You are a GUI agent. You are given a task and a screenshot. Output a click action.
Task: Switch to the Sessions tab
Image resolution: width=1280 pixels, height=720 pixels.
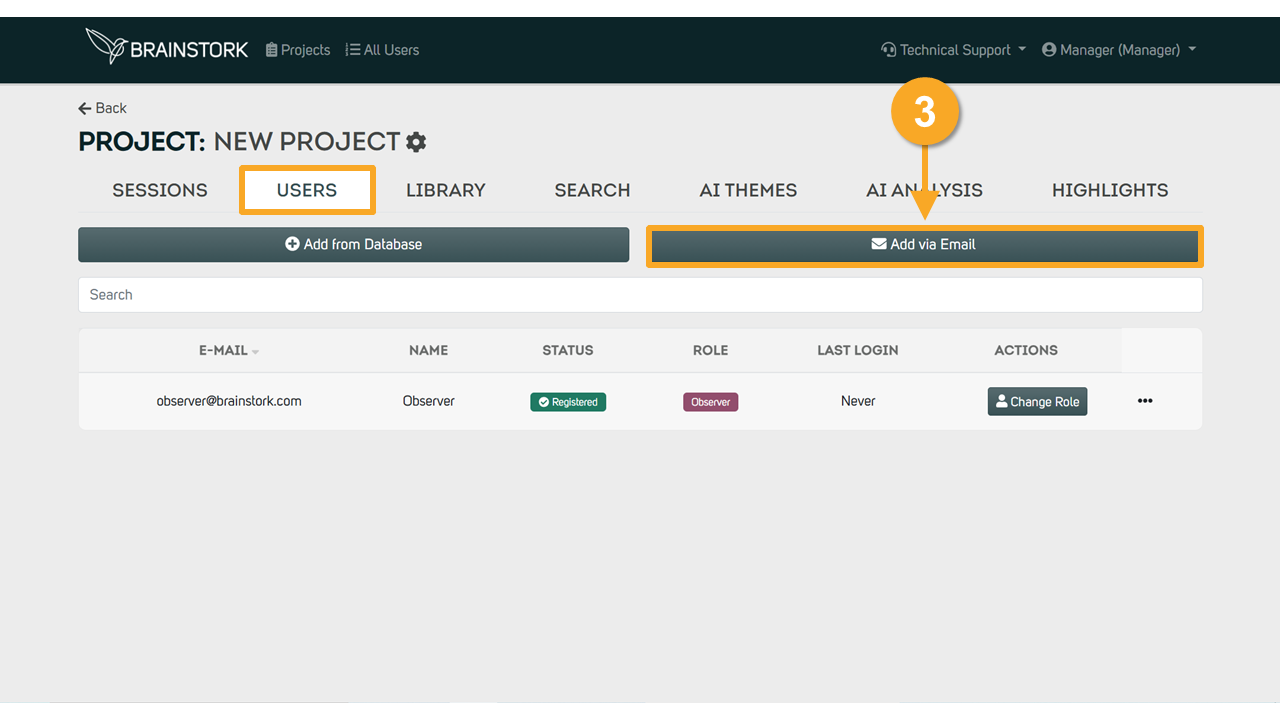pyautogui.click(x=160, y=190)
